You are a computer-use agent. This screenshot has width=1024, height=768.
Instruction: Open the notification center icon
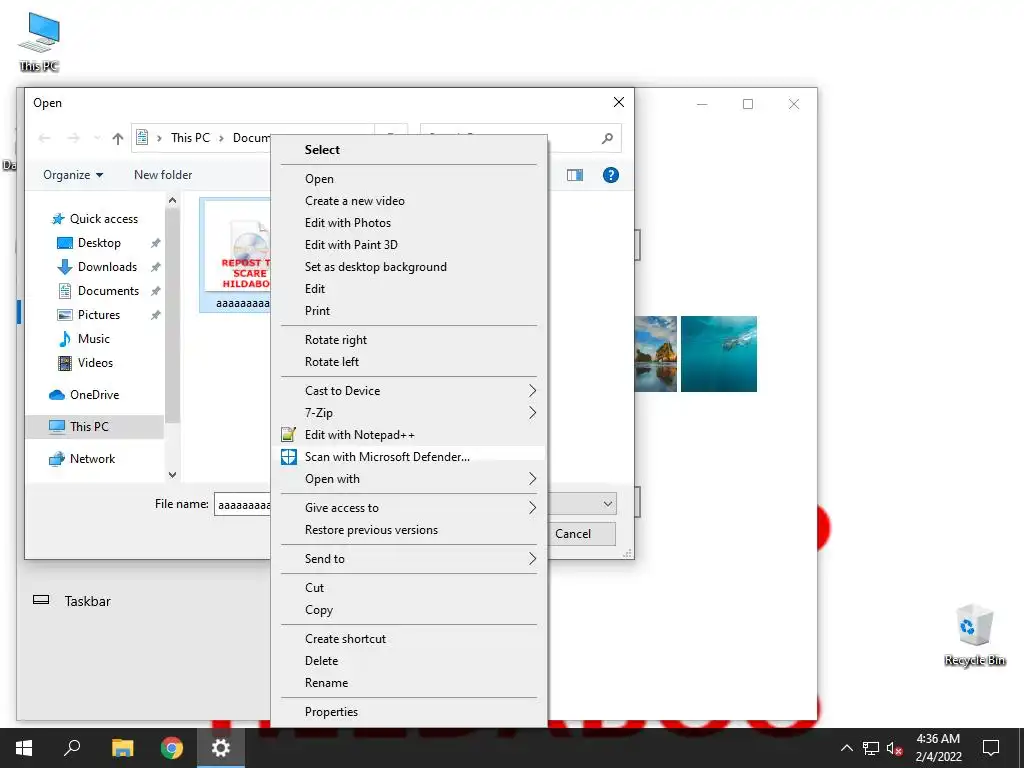click(x=991, y=748)
